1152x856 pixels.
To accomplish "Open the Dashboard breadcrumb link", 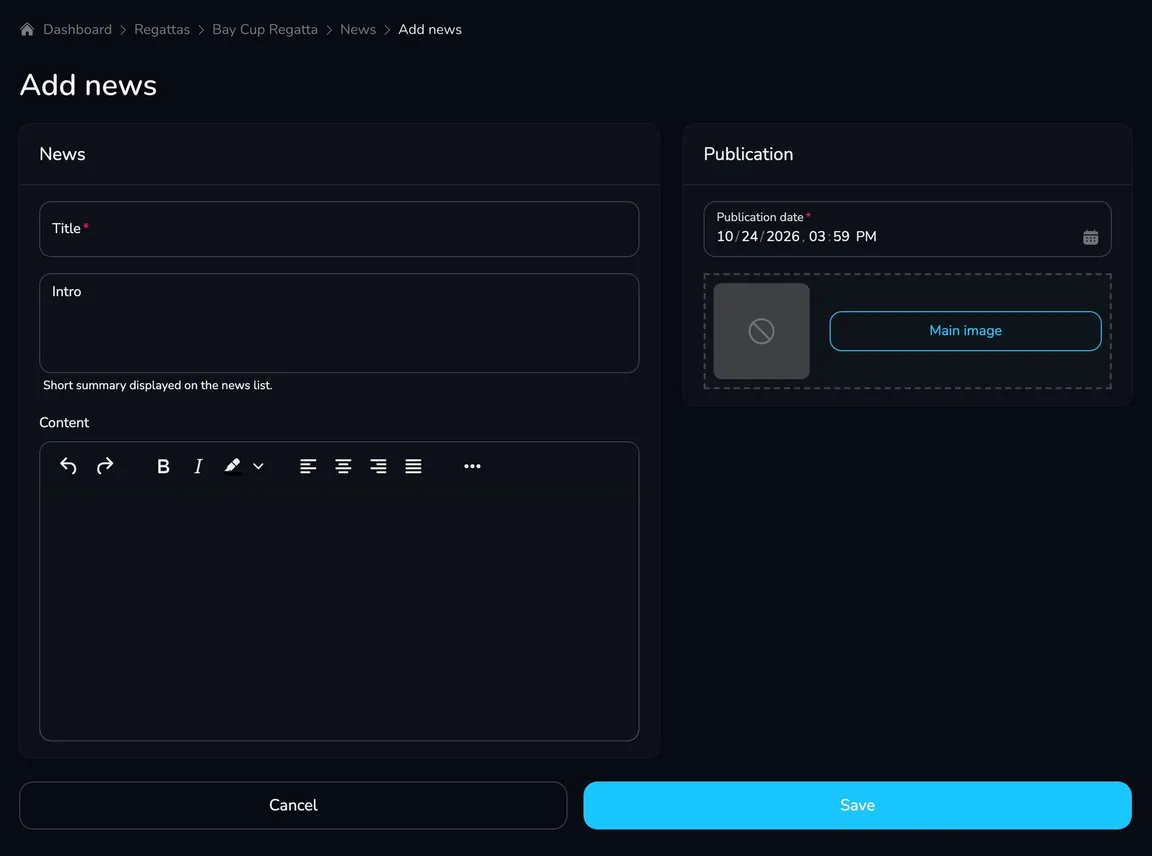I will click(77, 29).
